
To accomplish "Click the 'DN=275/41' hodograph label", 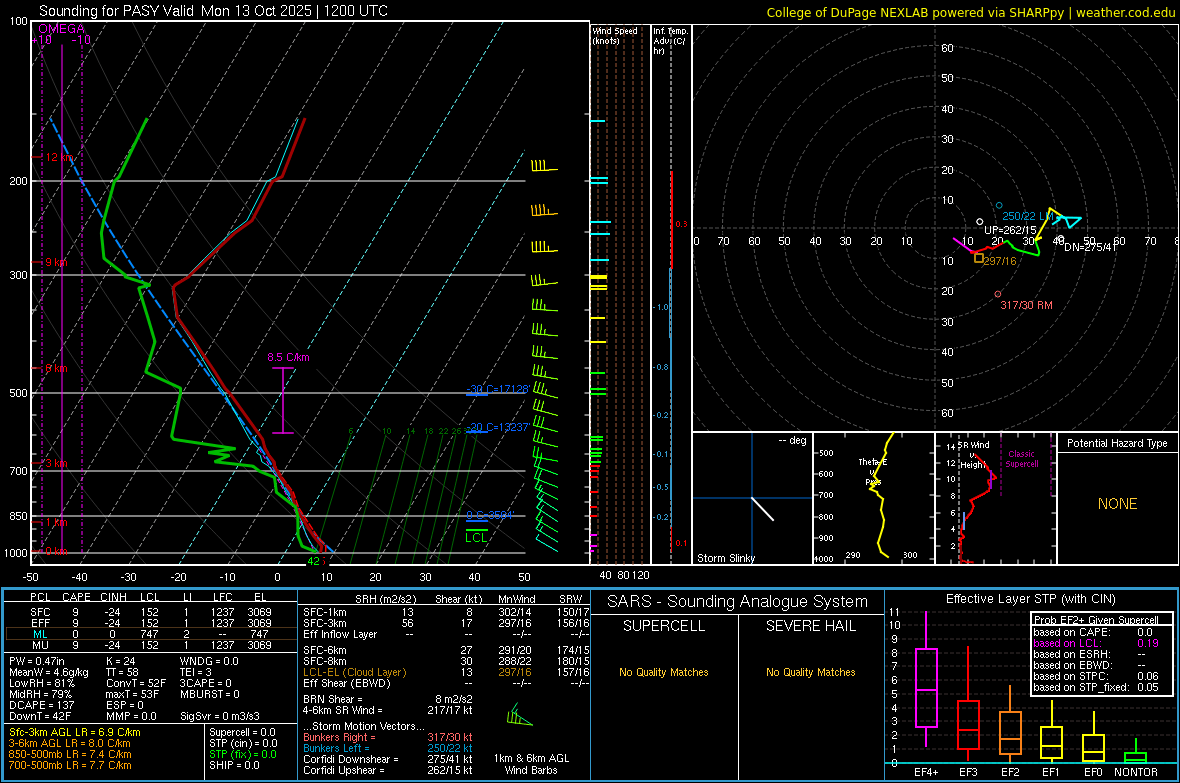I will pos(1090,247).
